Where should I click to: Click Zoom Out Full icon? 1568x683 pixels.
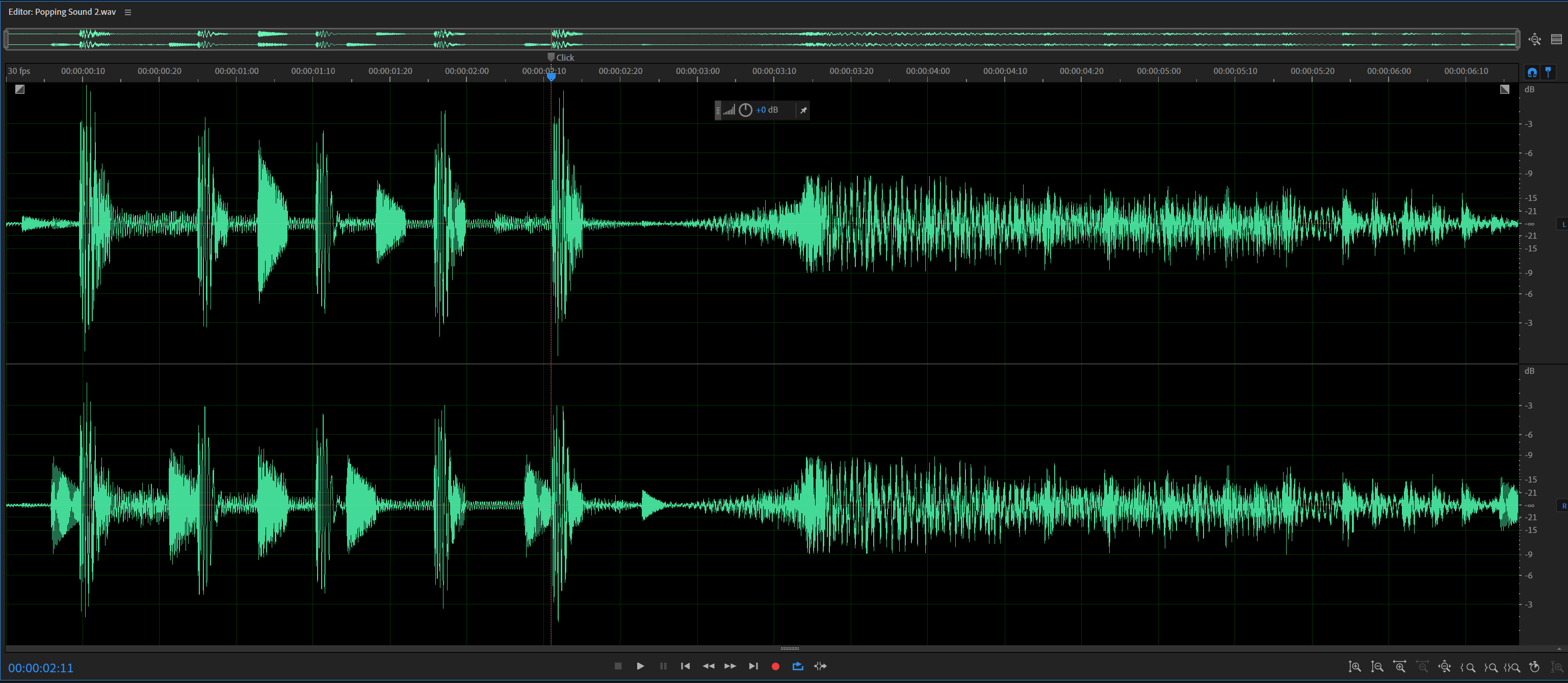(x=1445, y=667)
